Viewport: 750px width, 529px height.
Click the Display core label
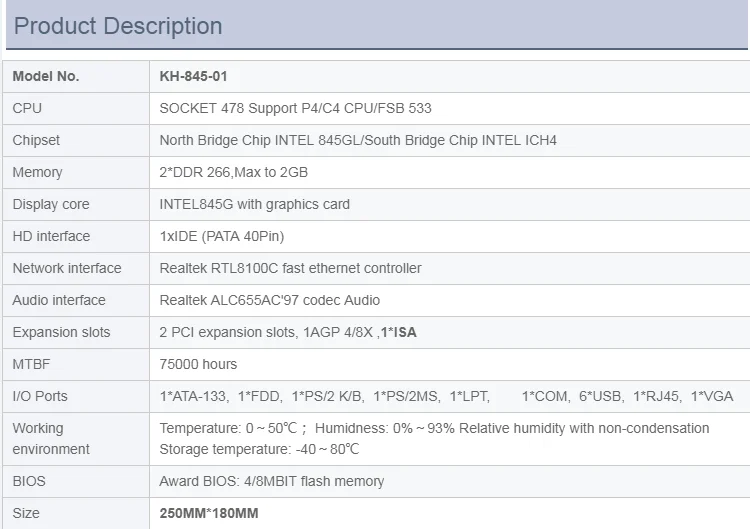51,204
